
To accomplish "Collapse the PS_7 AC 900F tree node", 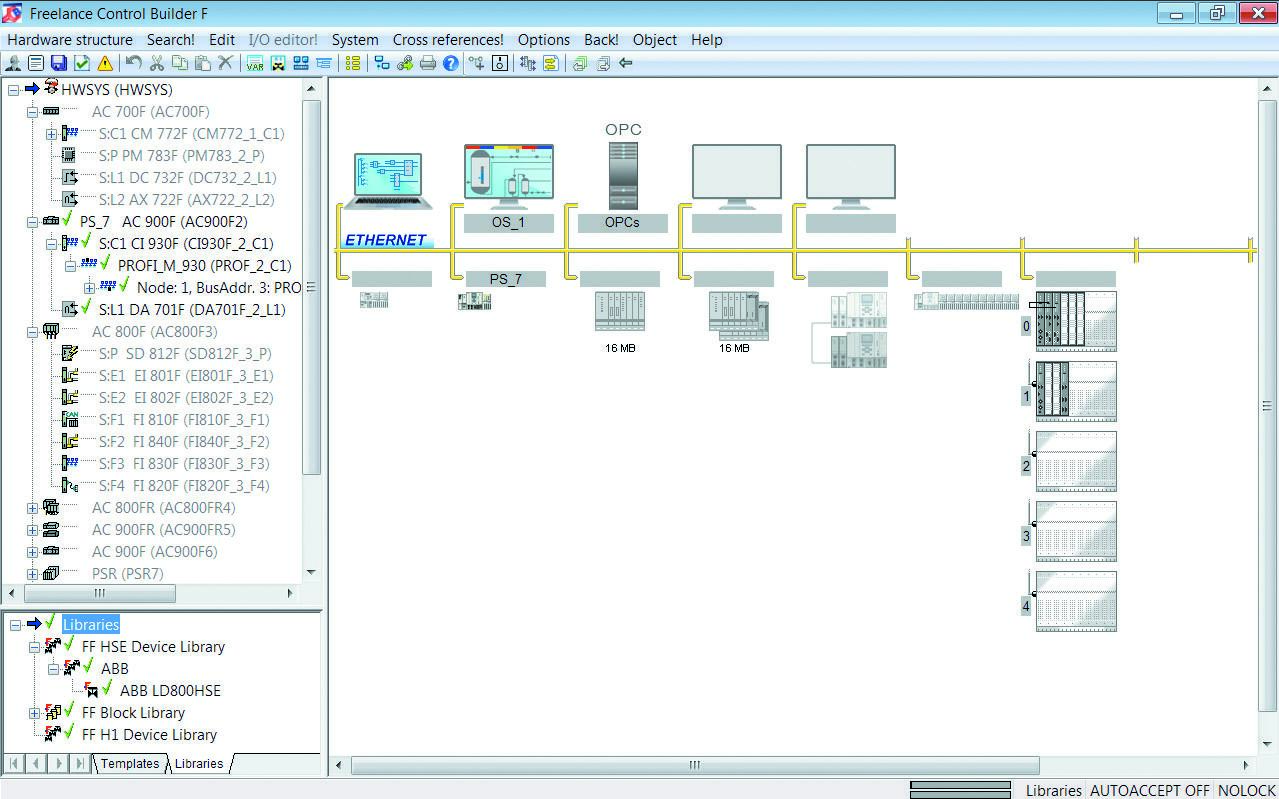I will pos(33,222).
